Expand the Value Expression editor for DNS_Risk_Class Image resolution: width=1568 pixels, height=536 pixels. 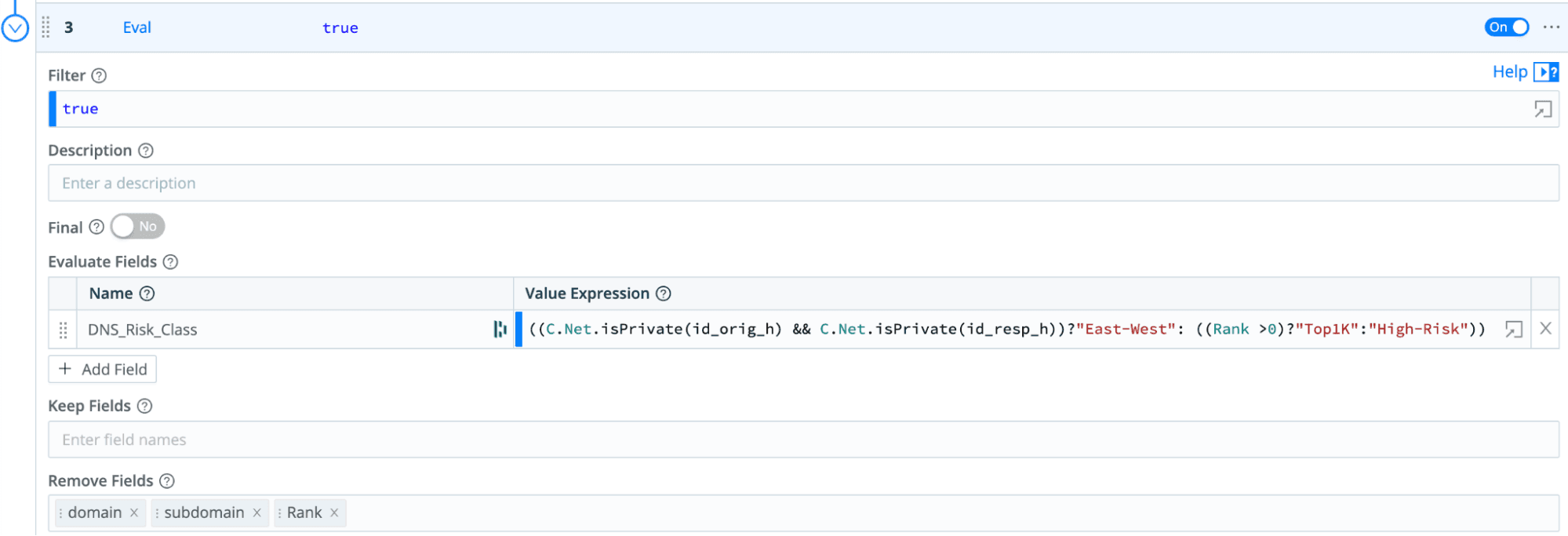[x=1513, y=330]
